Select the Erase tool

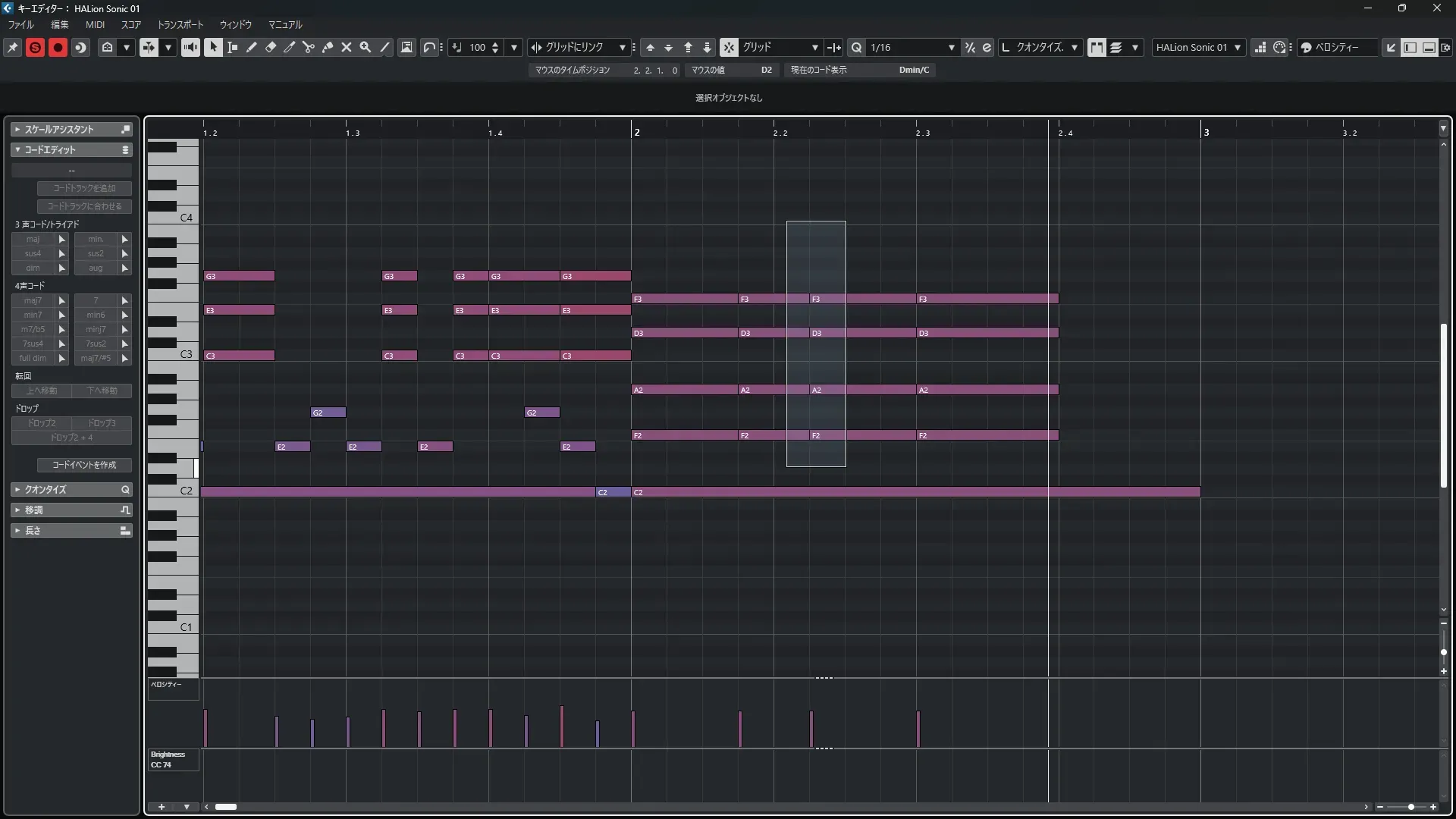coord(271,47)
